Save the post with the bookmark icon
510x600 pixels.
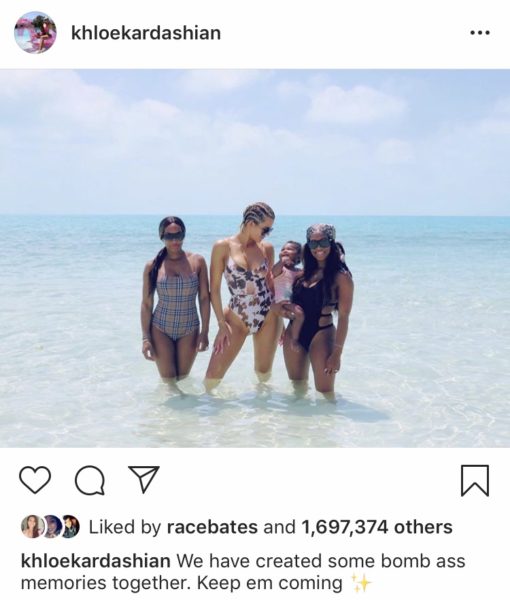click(x=475, y=481)
